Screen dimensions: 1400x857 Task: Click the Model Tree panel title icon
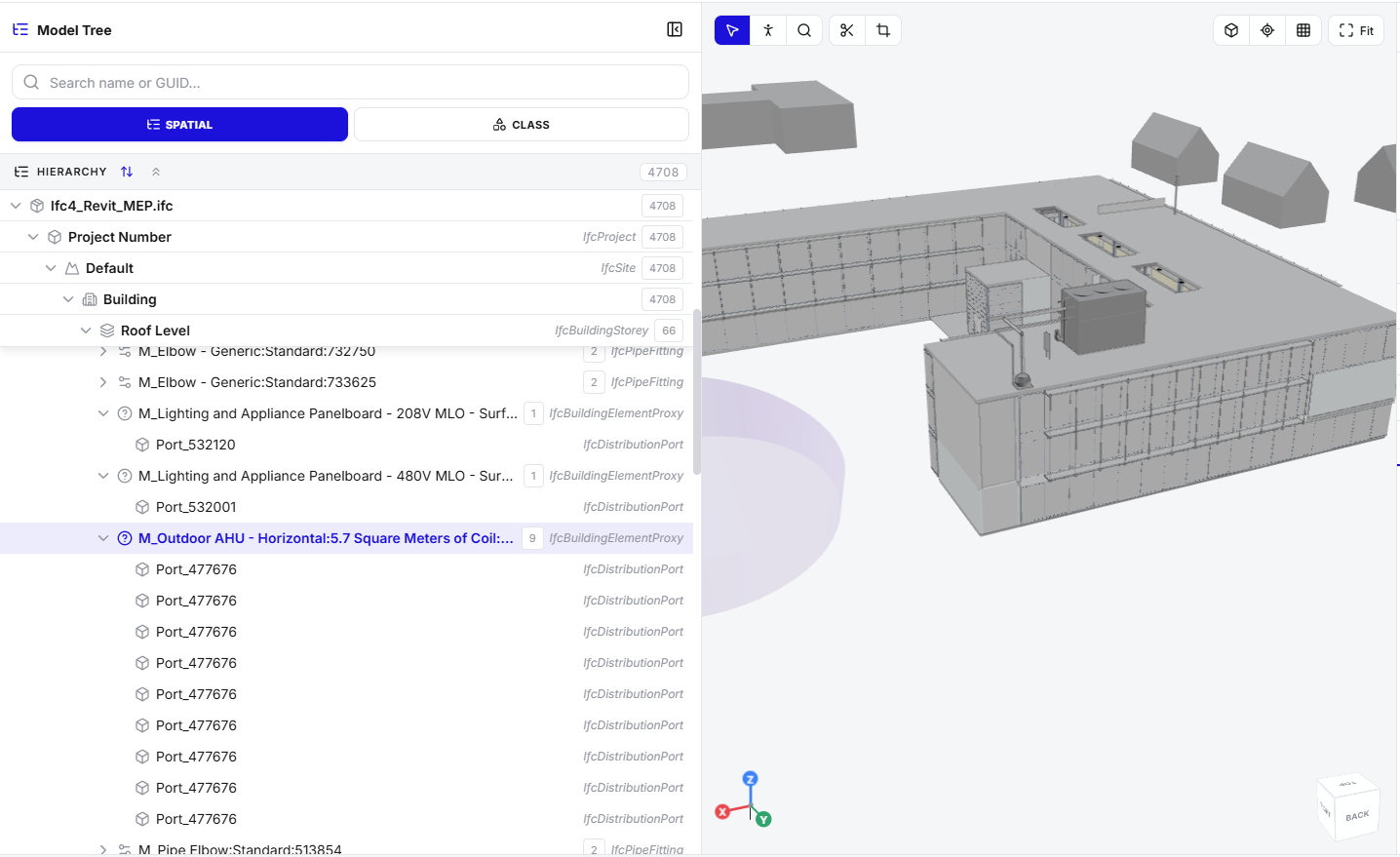point(20,29)
